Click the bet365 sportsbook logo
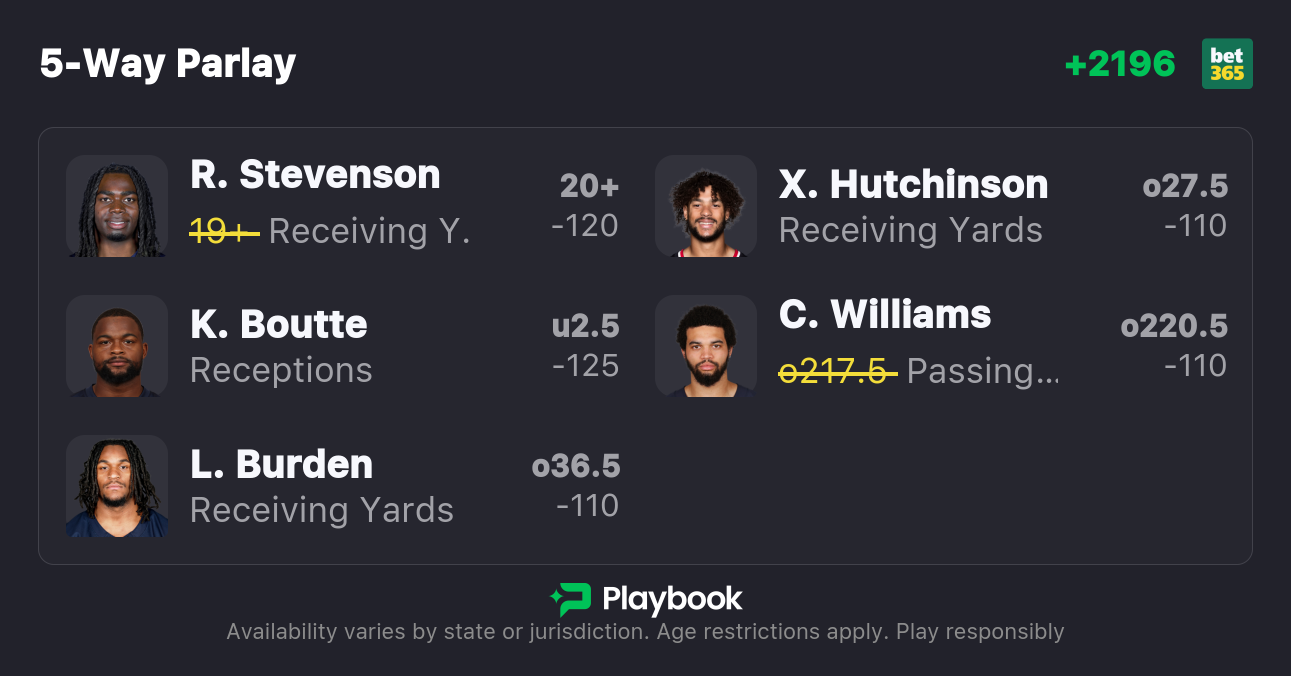This screenshot has width=1291, height=676. pyautogui.click(x=1227, y=64)
